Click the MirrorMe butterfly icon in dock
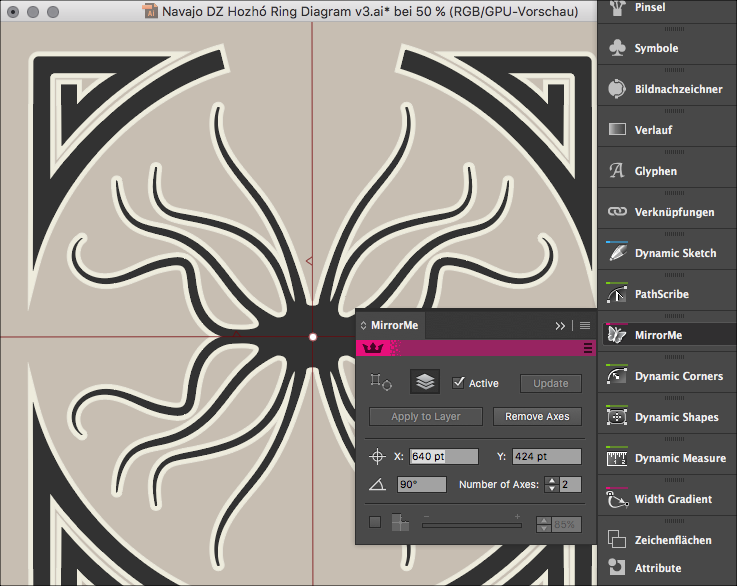Image resolution: width=737 pixels, height=586 pixels. [x=617, y=334]
